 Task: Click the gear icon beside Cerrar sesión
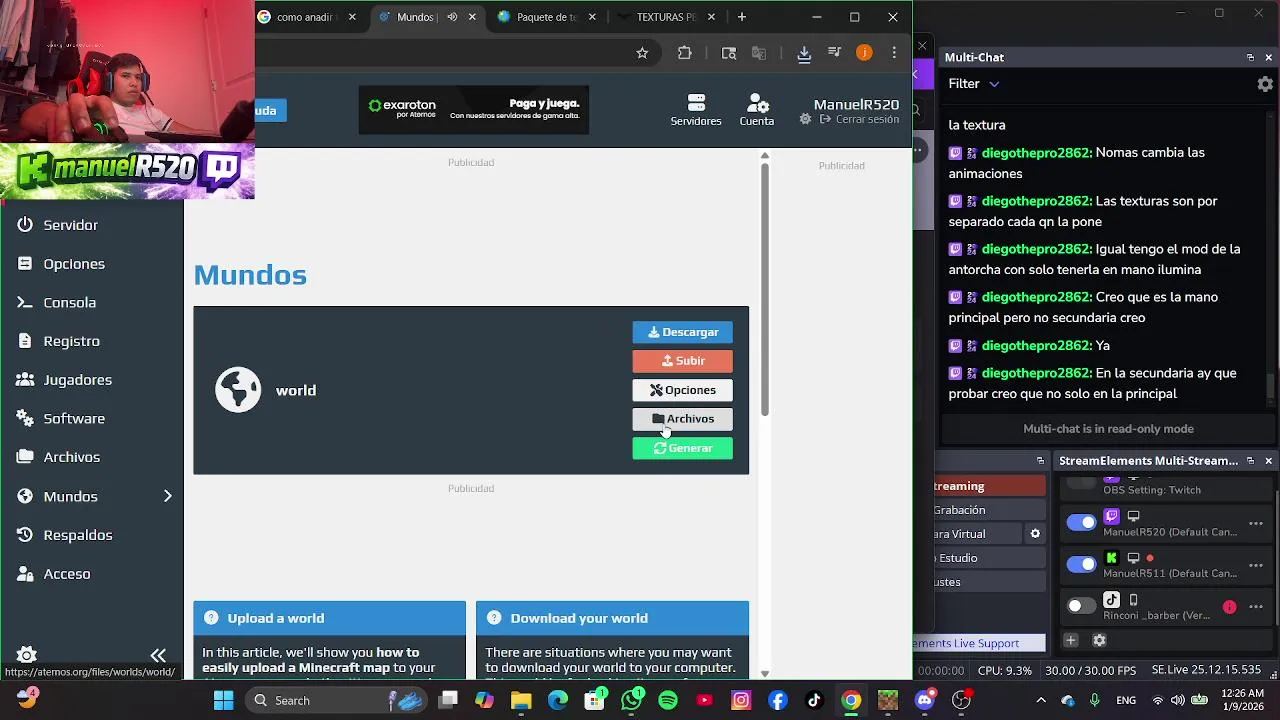[x=806, y=119]
